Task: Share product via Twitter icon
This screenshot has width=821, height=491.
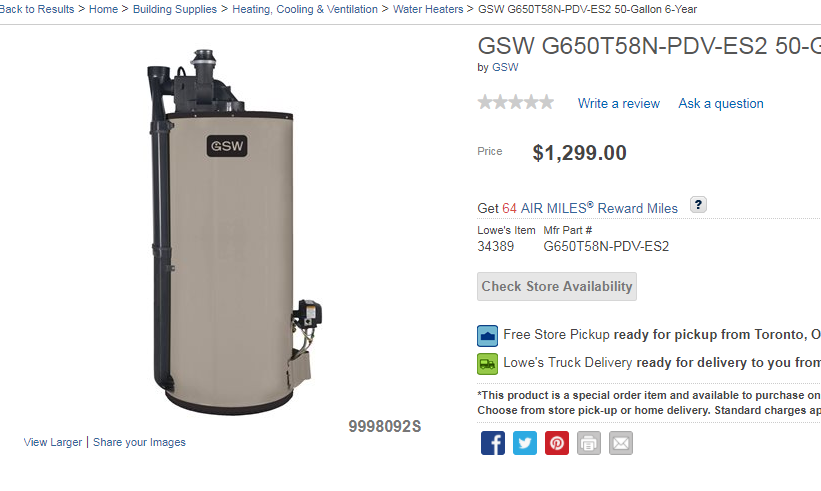Action: [x=525, y=443]
